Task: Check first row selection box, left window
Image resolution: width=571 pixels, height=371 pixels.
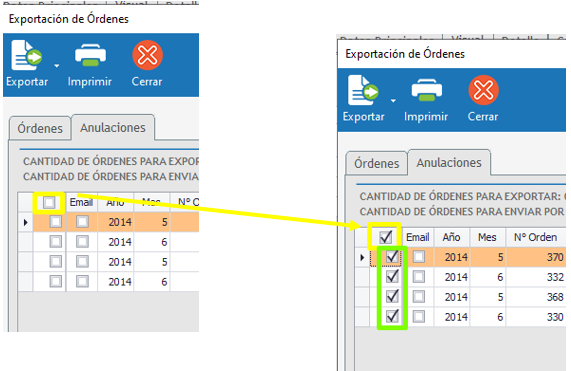Action: [x=56, y=222]
